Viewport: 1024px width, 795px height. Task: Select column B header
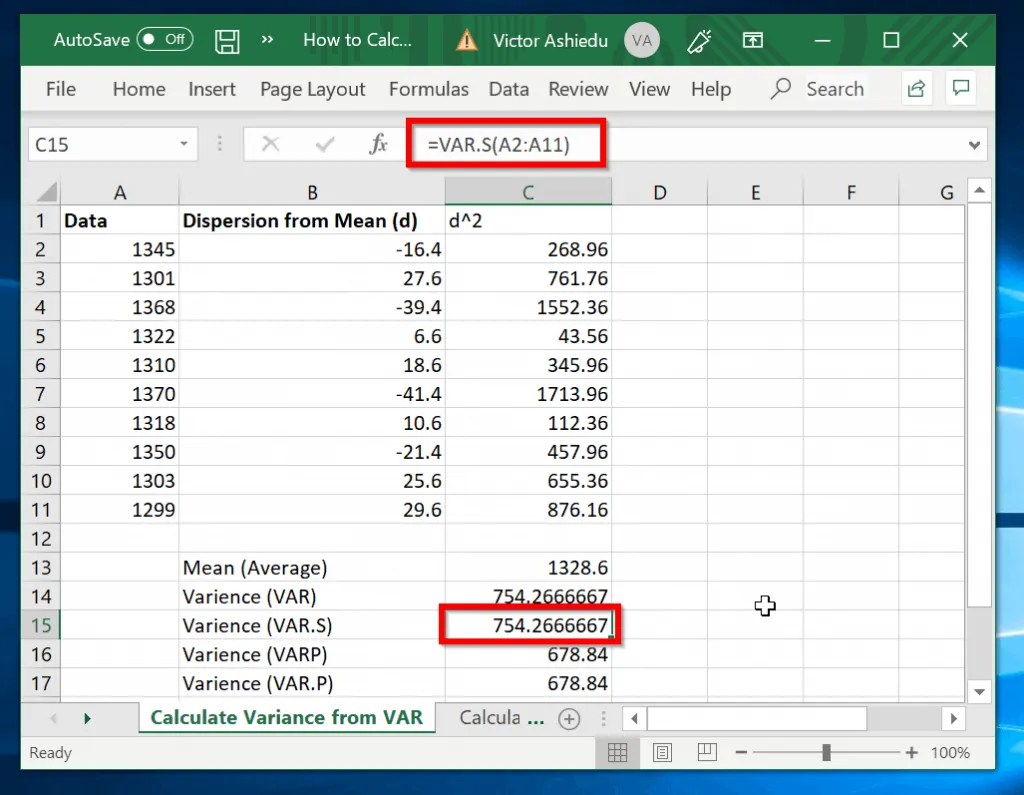pos(312,193)
